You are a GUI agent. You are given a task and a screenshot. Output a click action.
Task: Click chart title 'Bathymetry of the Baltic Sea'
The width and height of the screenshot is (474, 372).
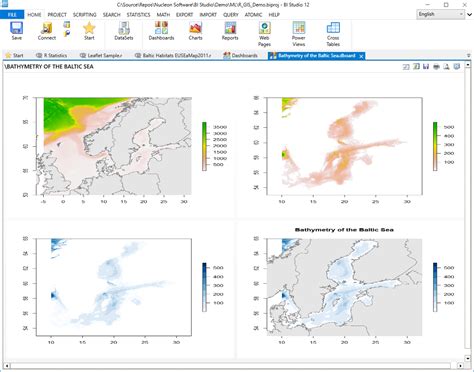point(344,230)
